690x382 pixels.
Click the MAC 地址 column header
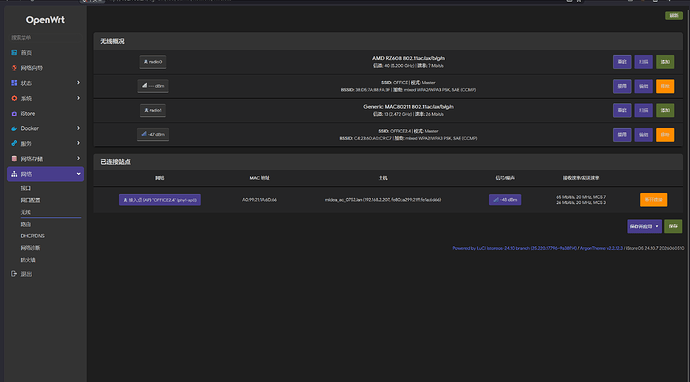click(x=259, y=178)
